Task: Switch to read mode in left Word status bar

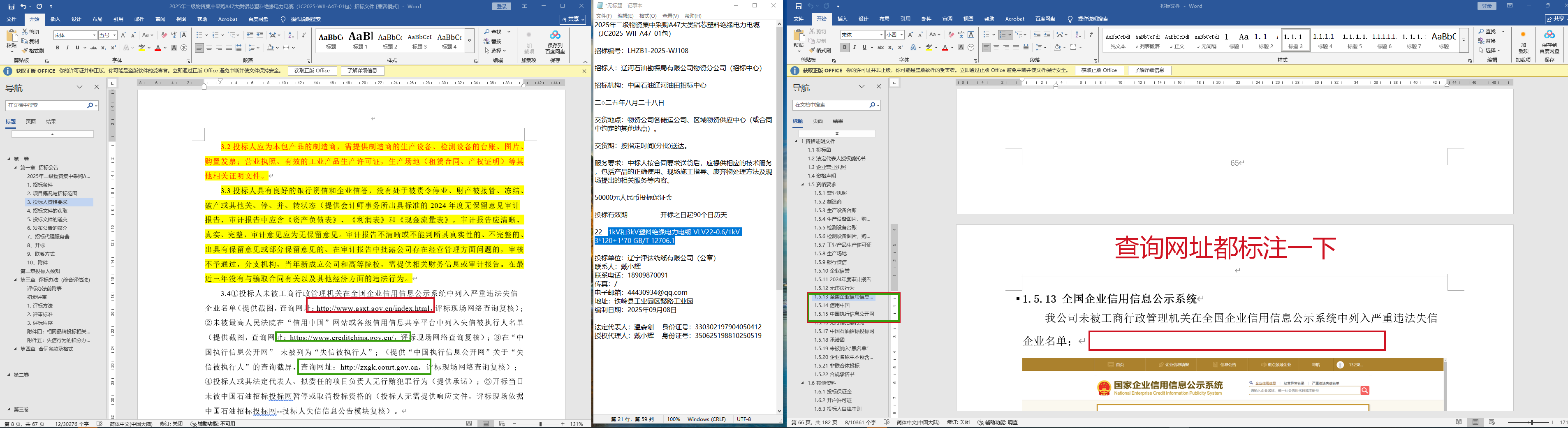Action: tap(469, 423)
